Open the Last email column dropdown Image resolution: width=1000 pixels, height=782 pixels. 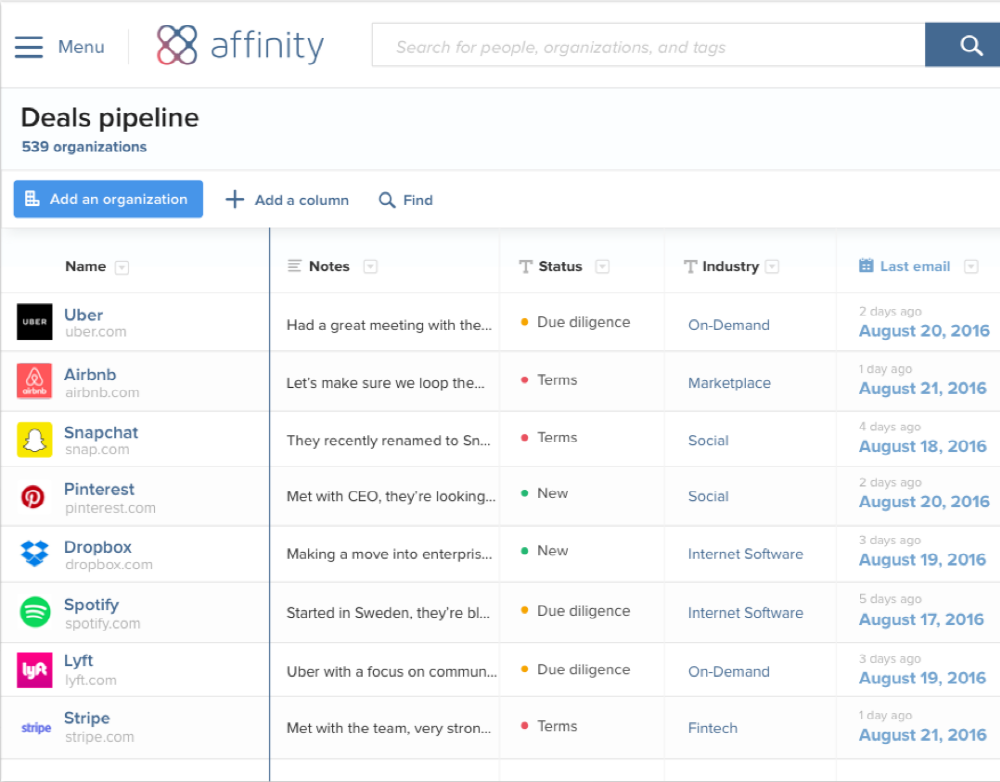(970, 266)
